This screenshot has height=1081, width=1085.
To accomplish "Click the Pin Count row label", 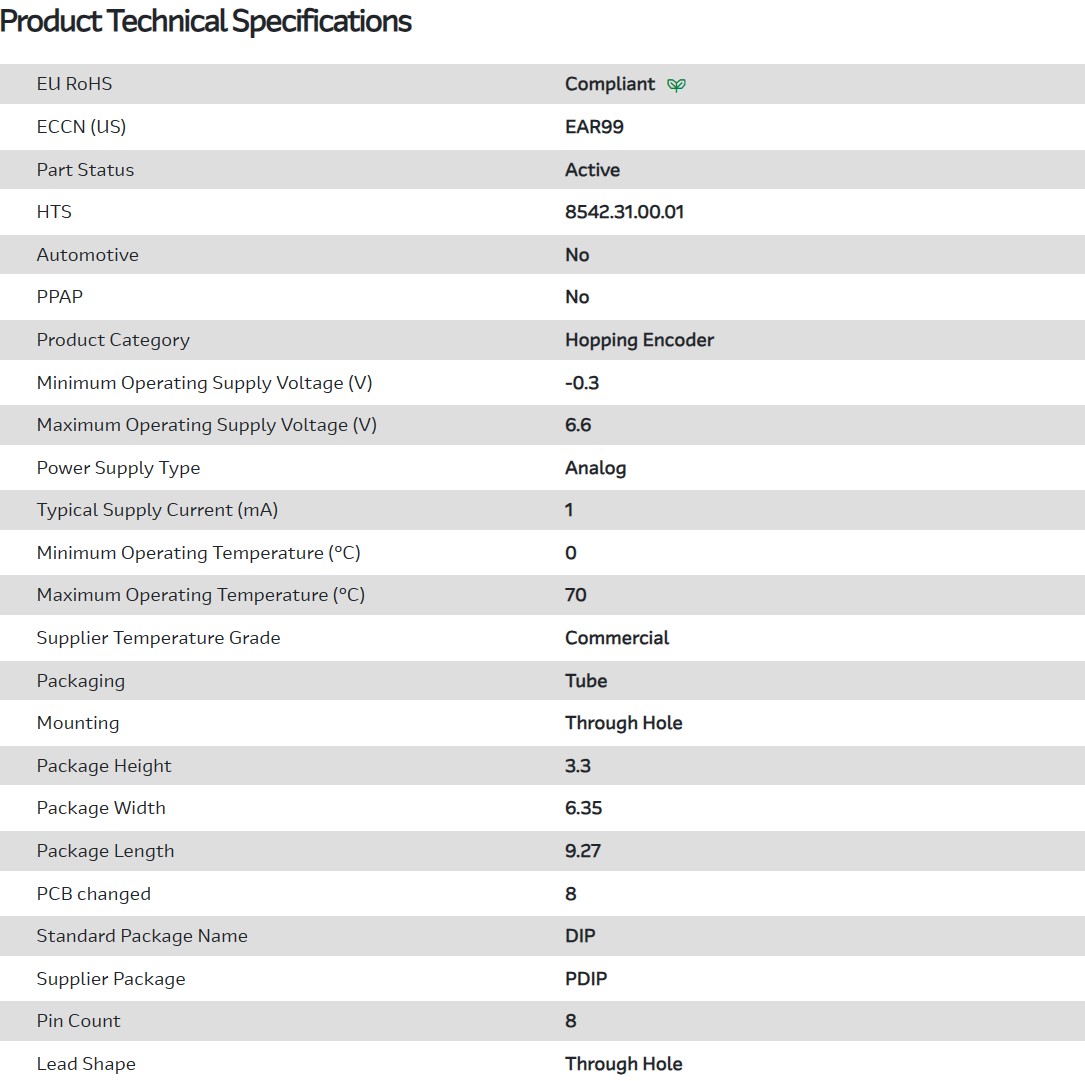I will pyautogui.click(x=78, y=1021).
